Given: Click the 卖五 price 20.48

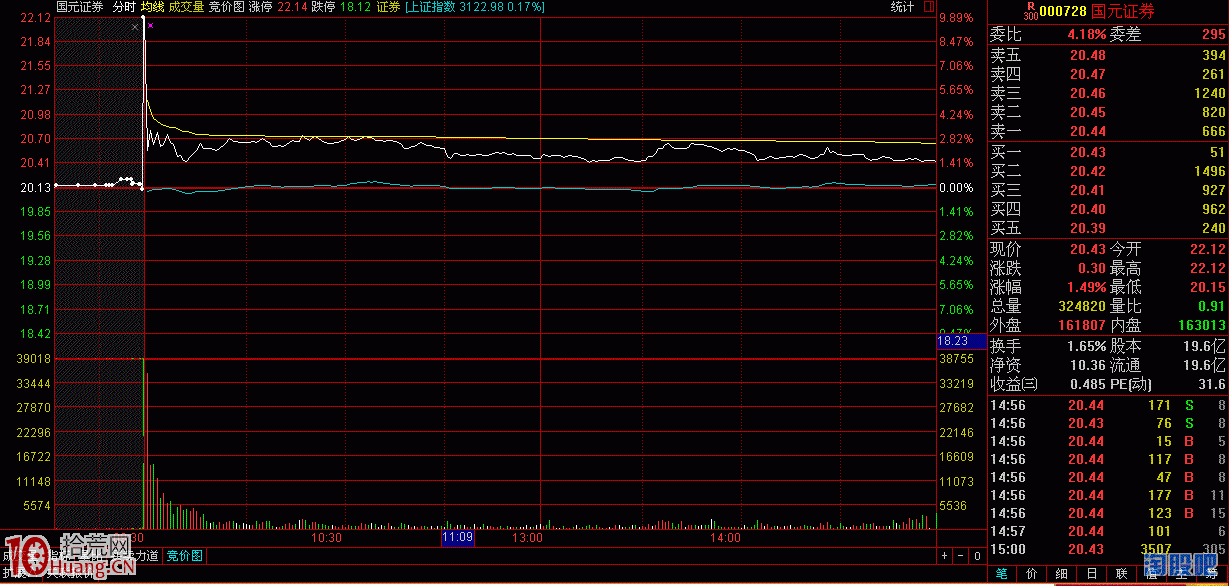Looking at the screenshot, I should (1088, 55).
